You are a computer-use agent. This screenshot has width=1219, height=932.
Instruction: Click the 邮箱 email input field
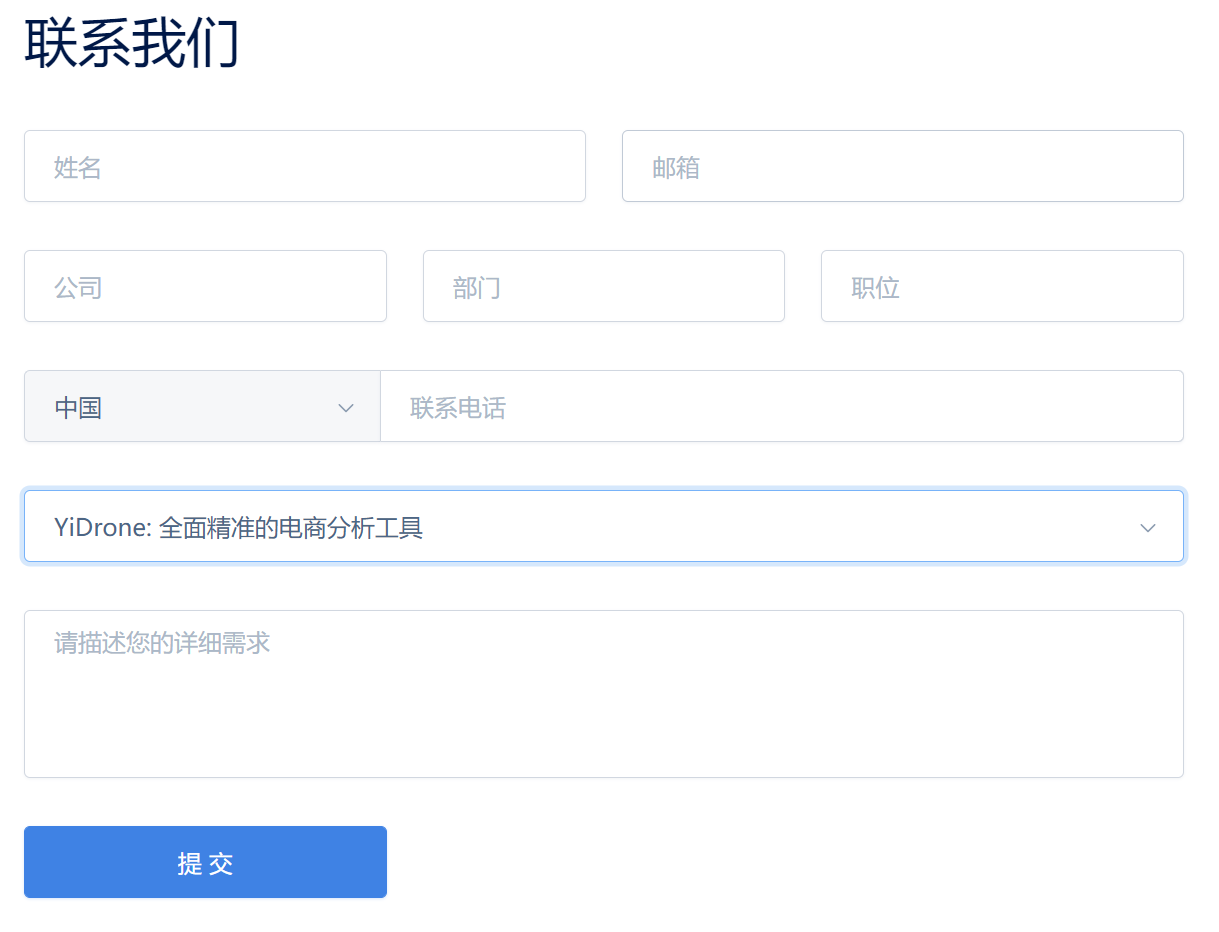(x=900, y=166)
